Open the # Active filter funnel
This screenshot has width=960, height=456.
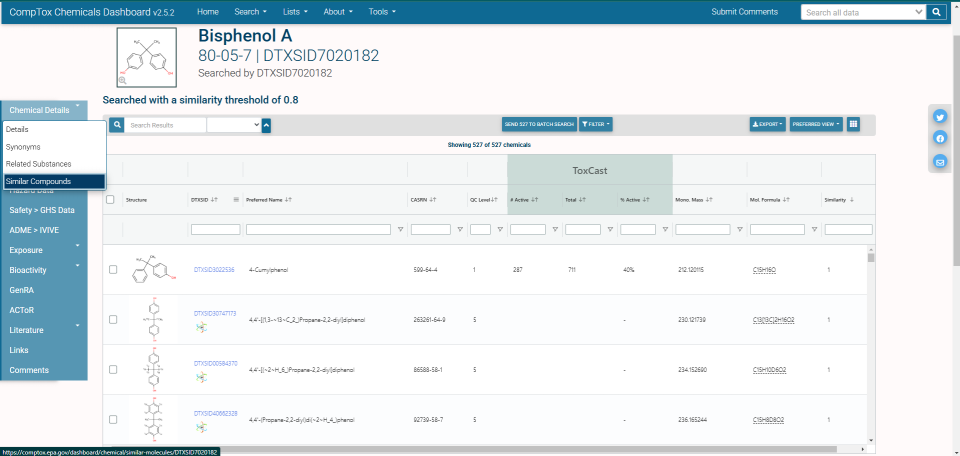[x=555, y=230]
